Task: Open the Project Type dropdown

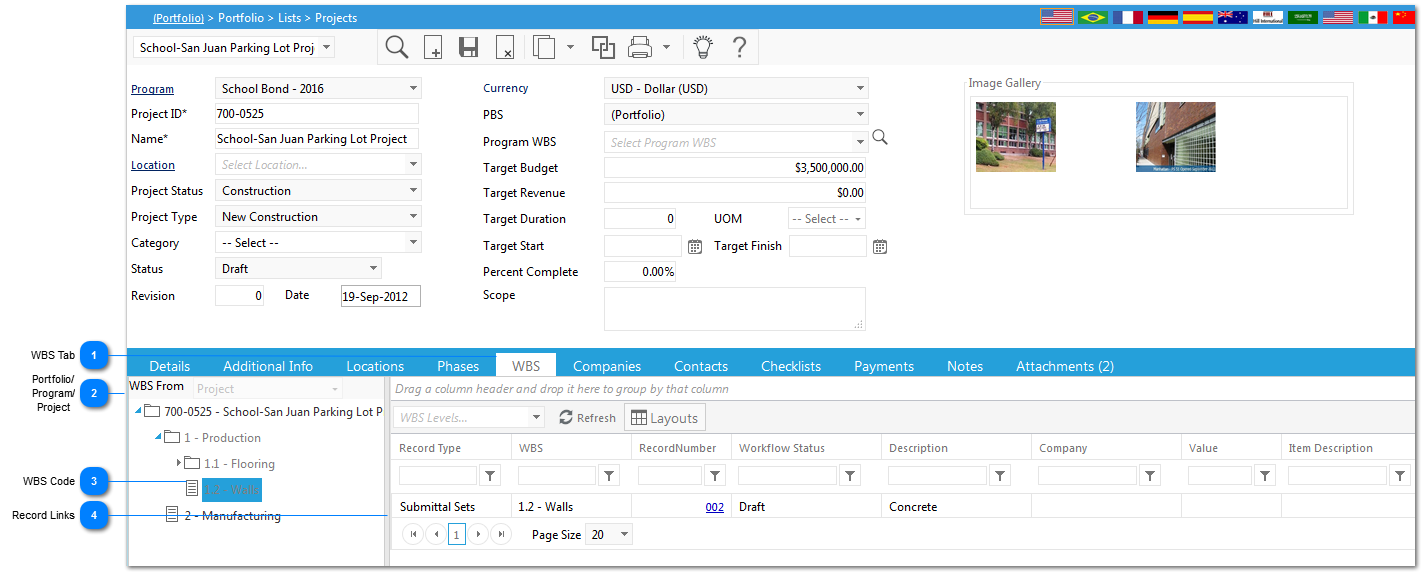Action: point(413,217)
